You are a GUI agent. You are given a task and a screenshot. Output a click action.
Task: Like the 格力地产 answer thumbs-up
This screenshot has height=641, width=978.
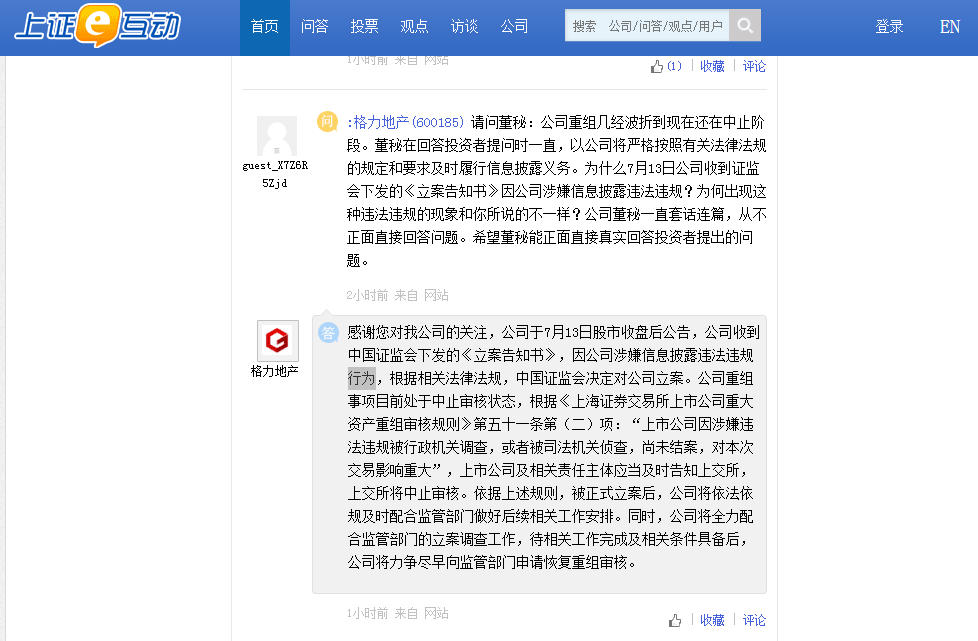click(x=675, y=620)
